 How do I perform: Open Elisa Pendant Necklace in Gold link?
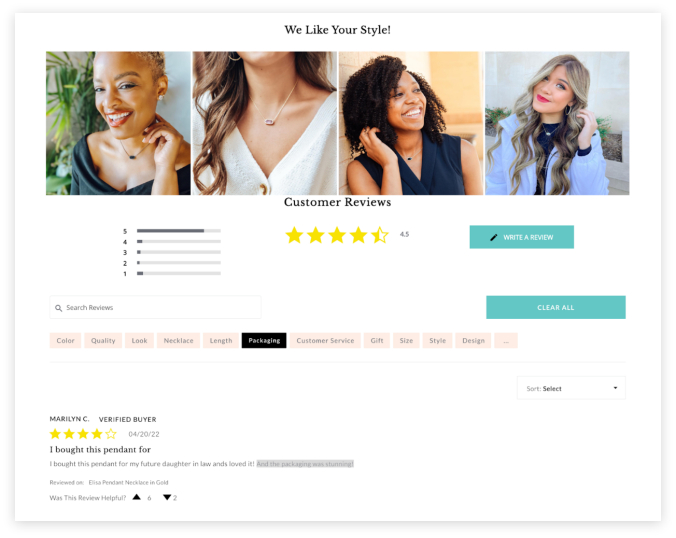[128, 482]
